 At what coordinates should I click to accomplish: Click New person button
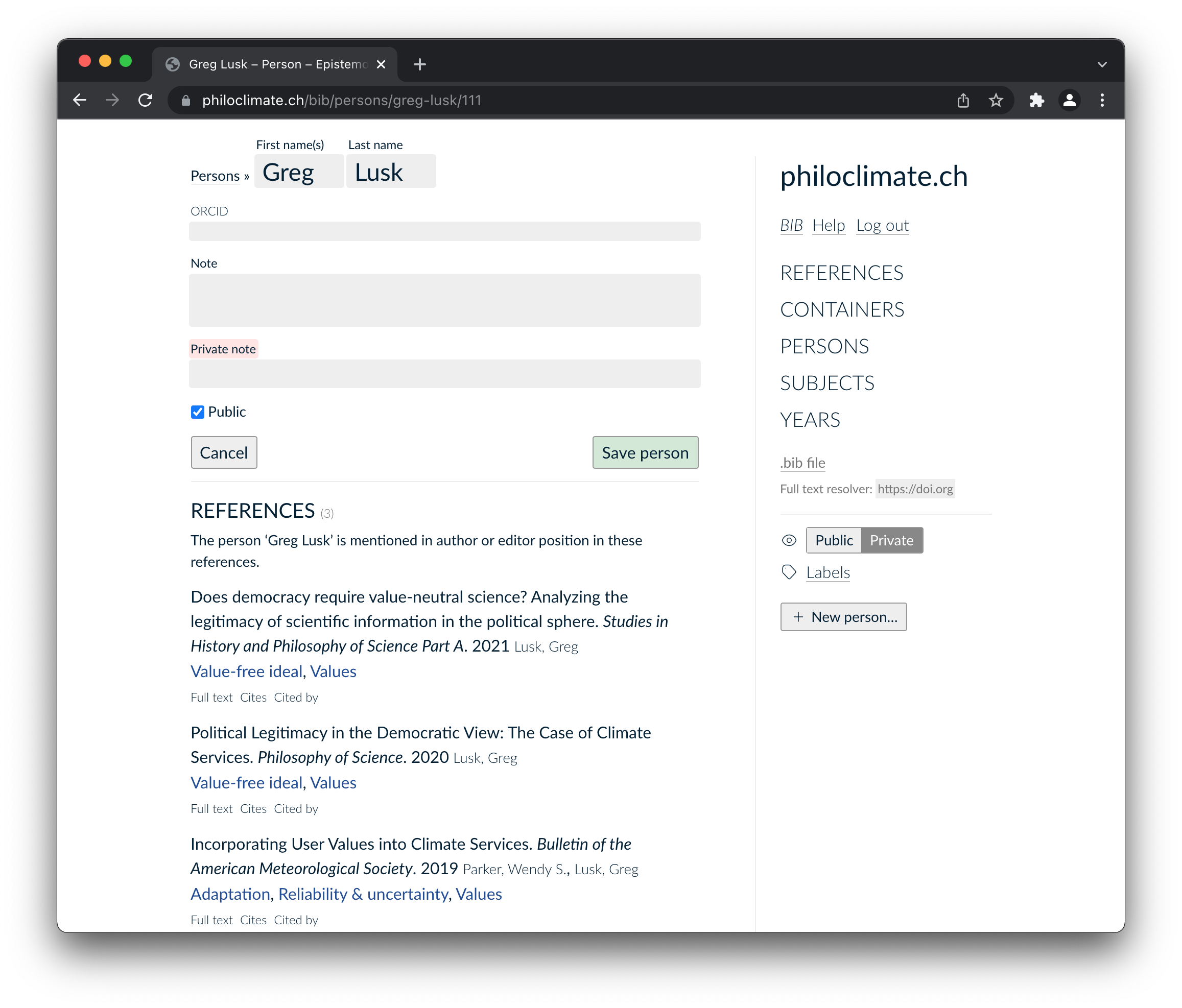(843, 617)
